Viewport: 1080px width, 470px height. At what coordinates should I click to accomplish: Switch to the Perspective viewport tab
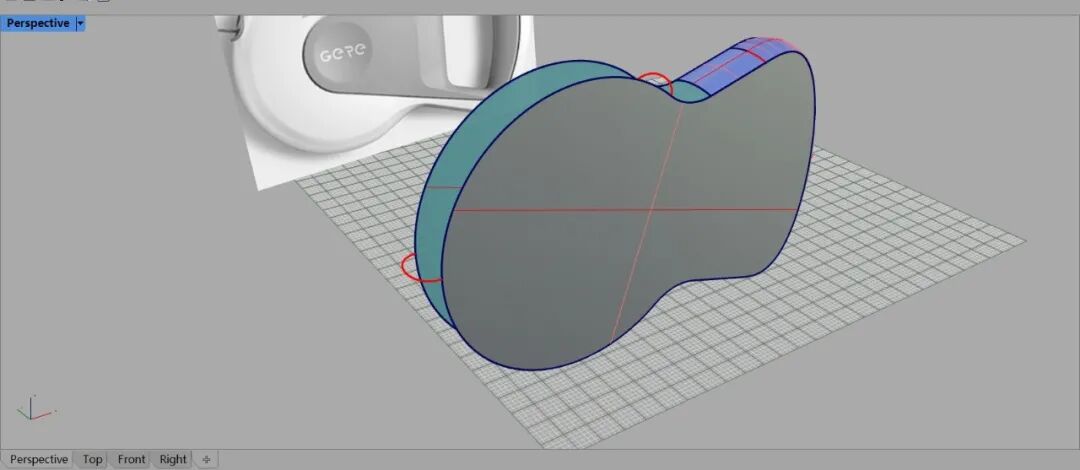(39, 459)
